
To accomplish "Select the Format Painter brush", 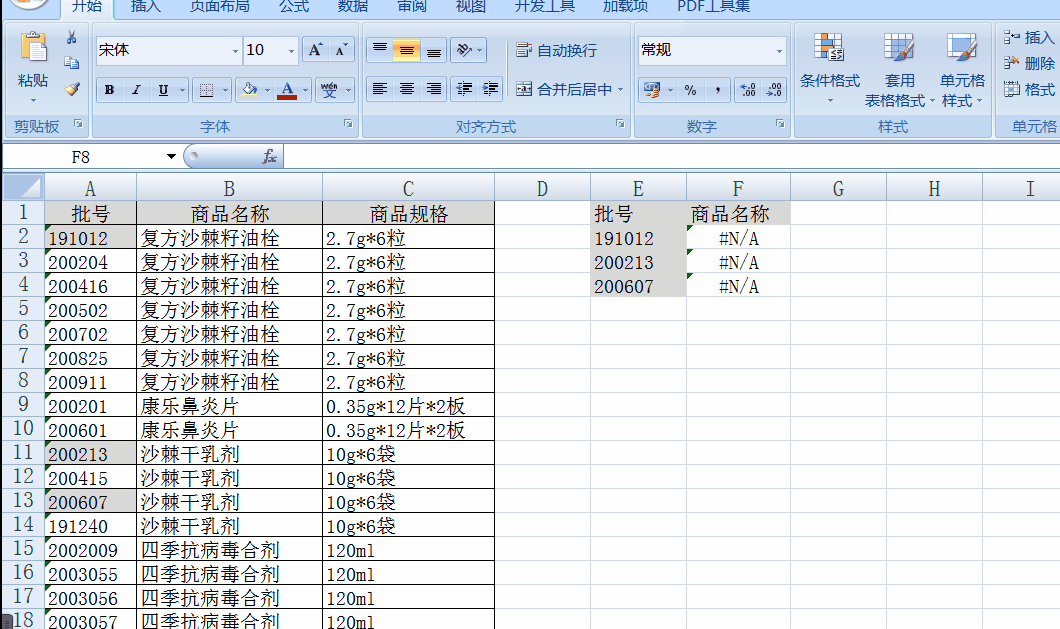I will tap(72, 89).
